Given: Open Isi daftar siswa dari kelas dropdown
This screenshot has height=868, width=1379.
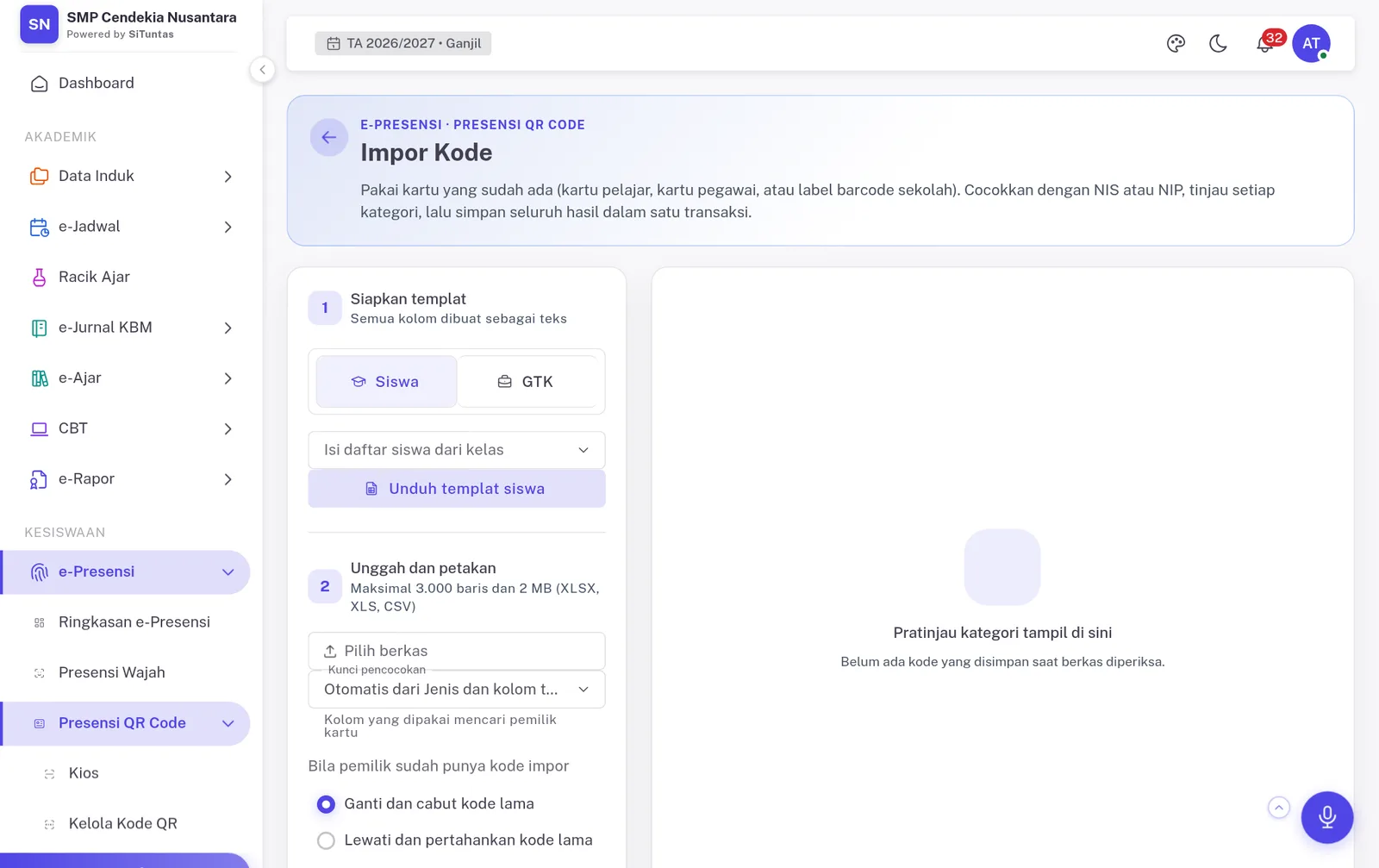Looking at the screenshot, I should [457, 450].
